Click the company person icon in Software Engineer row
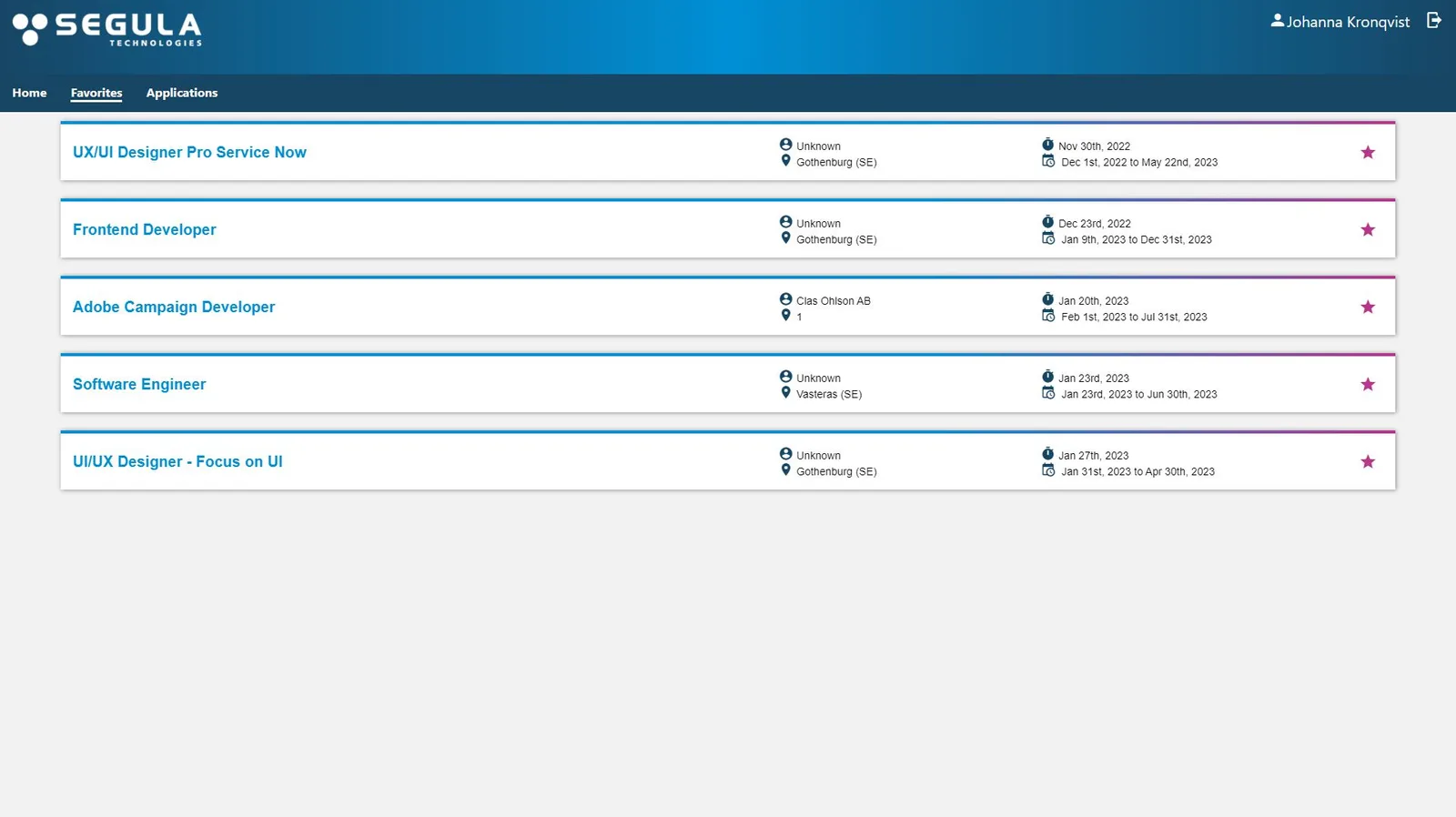 (786, 377)
